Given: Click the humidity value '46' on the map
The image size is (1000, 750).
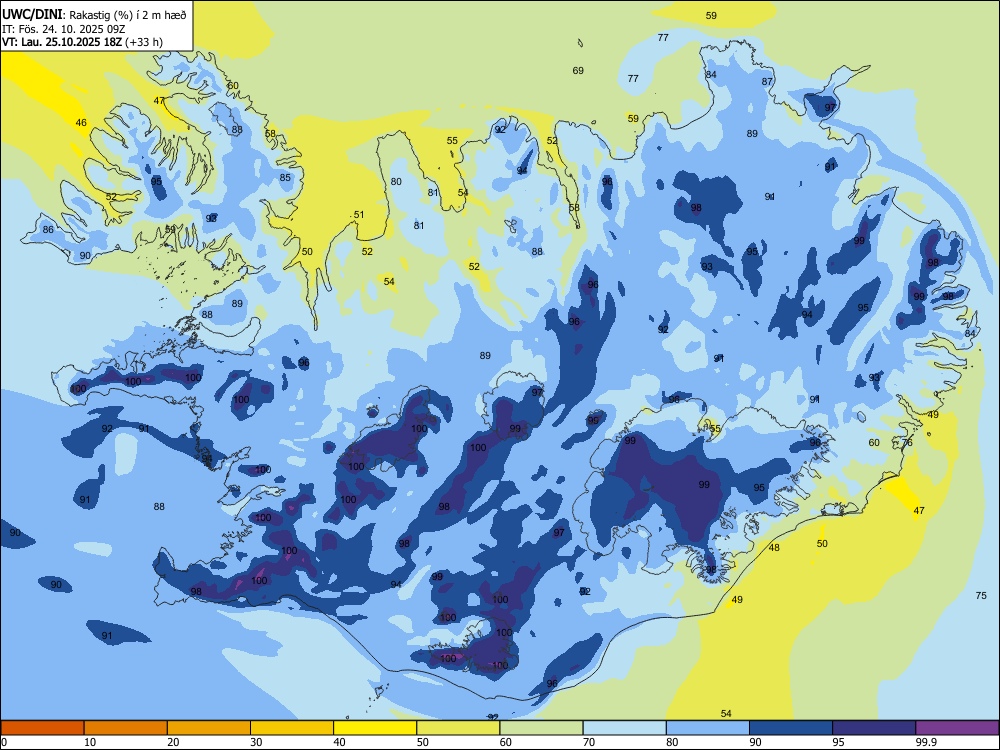Looking at the screenshot, I should (81, 123).
